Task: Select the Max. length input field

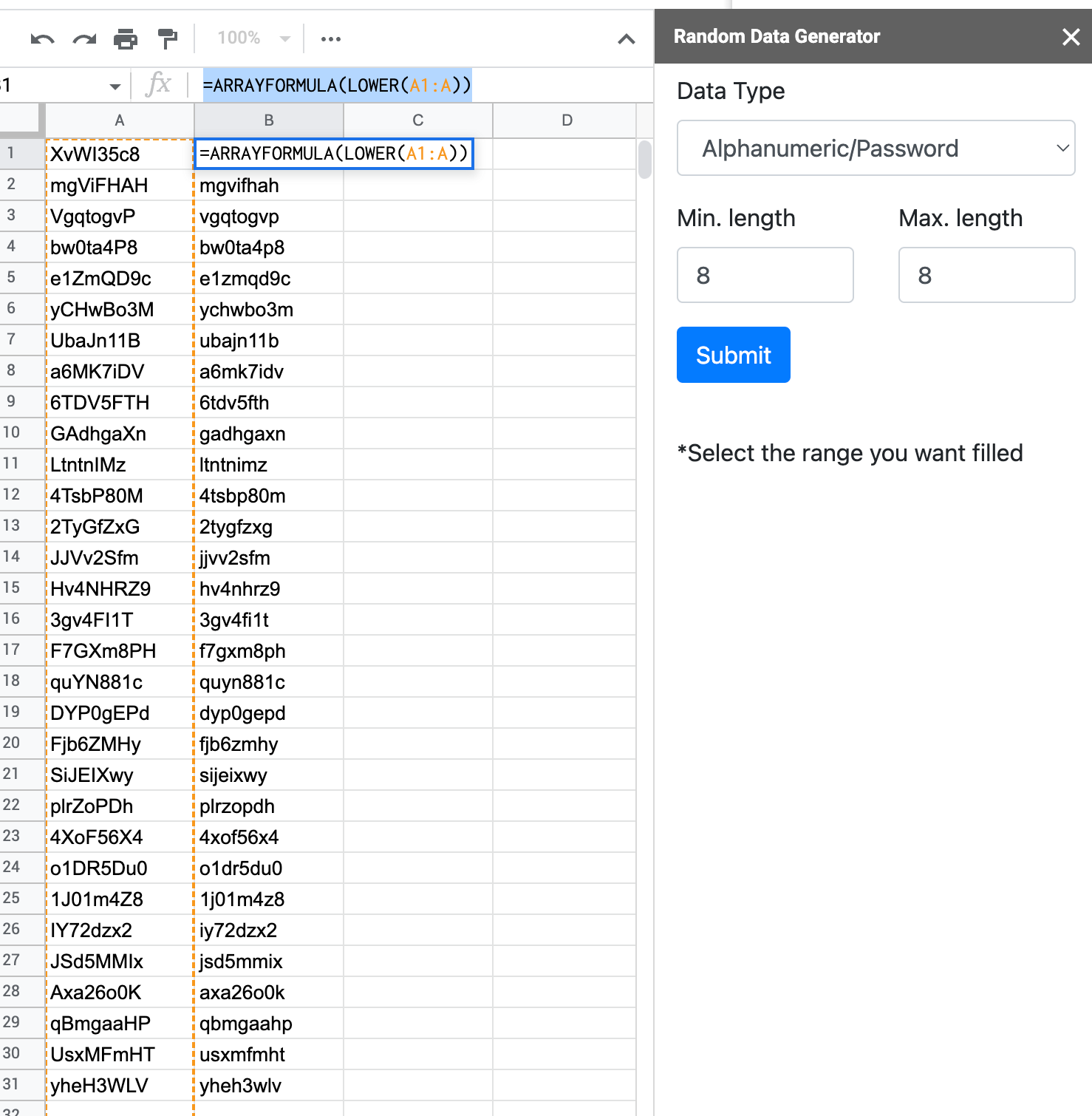Action: point(986,275)
